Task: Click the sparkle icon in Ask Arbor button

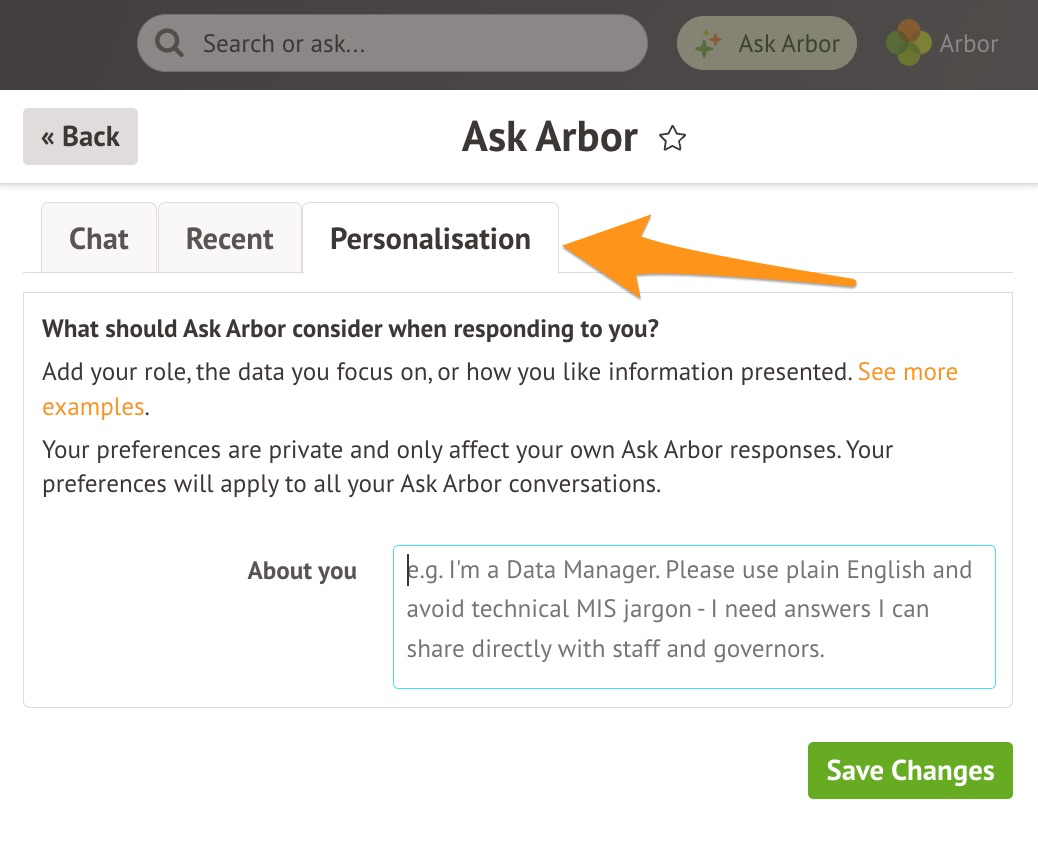Action: (709, 43)
